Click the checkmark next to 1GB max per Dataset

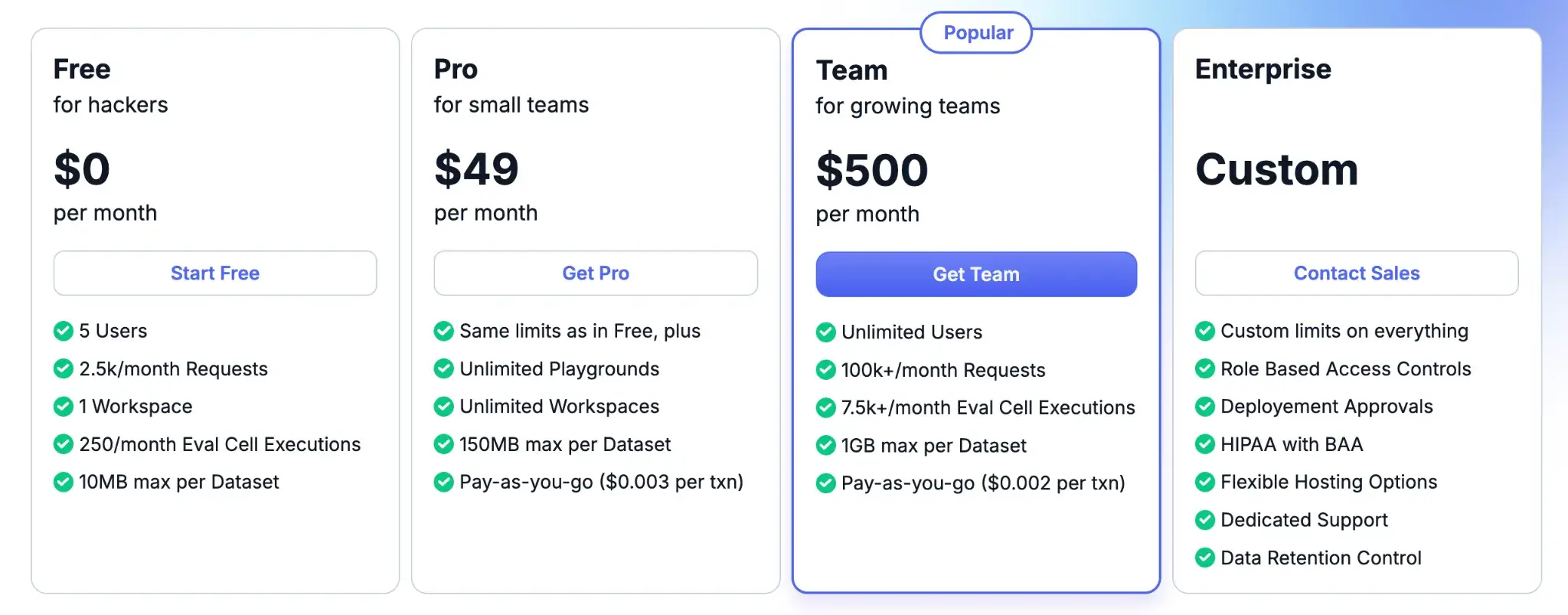825,446
